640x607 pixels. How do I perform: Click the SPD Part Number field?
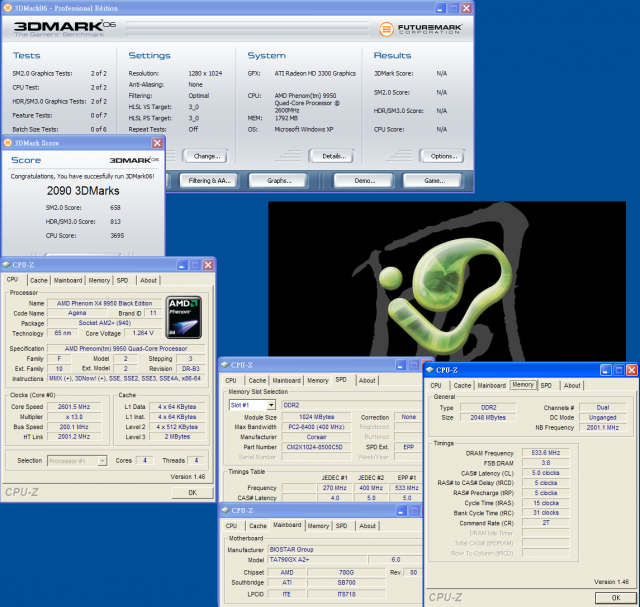tap(316, 447)
